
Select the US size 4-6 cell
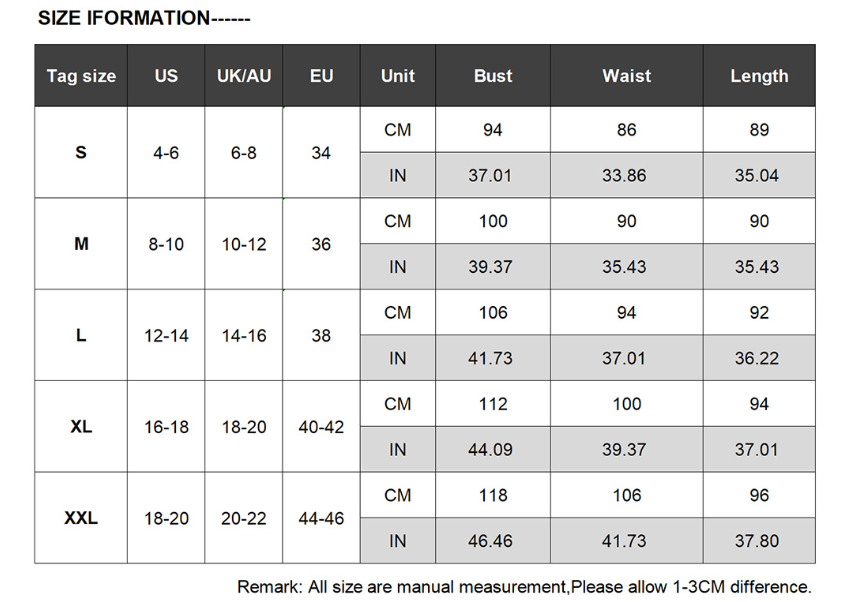click(x=166, y=153)
